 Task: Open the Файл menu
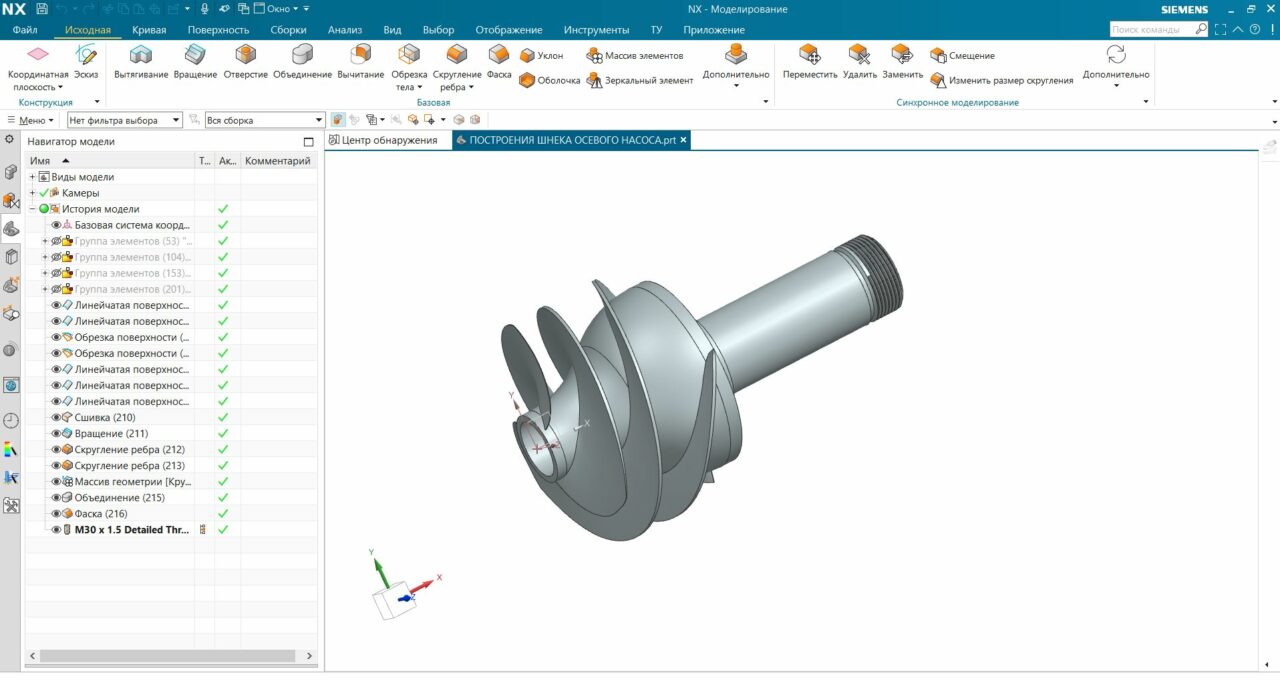[x=25, y=30]
